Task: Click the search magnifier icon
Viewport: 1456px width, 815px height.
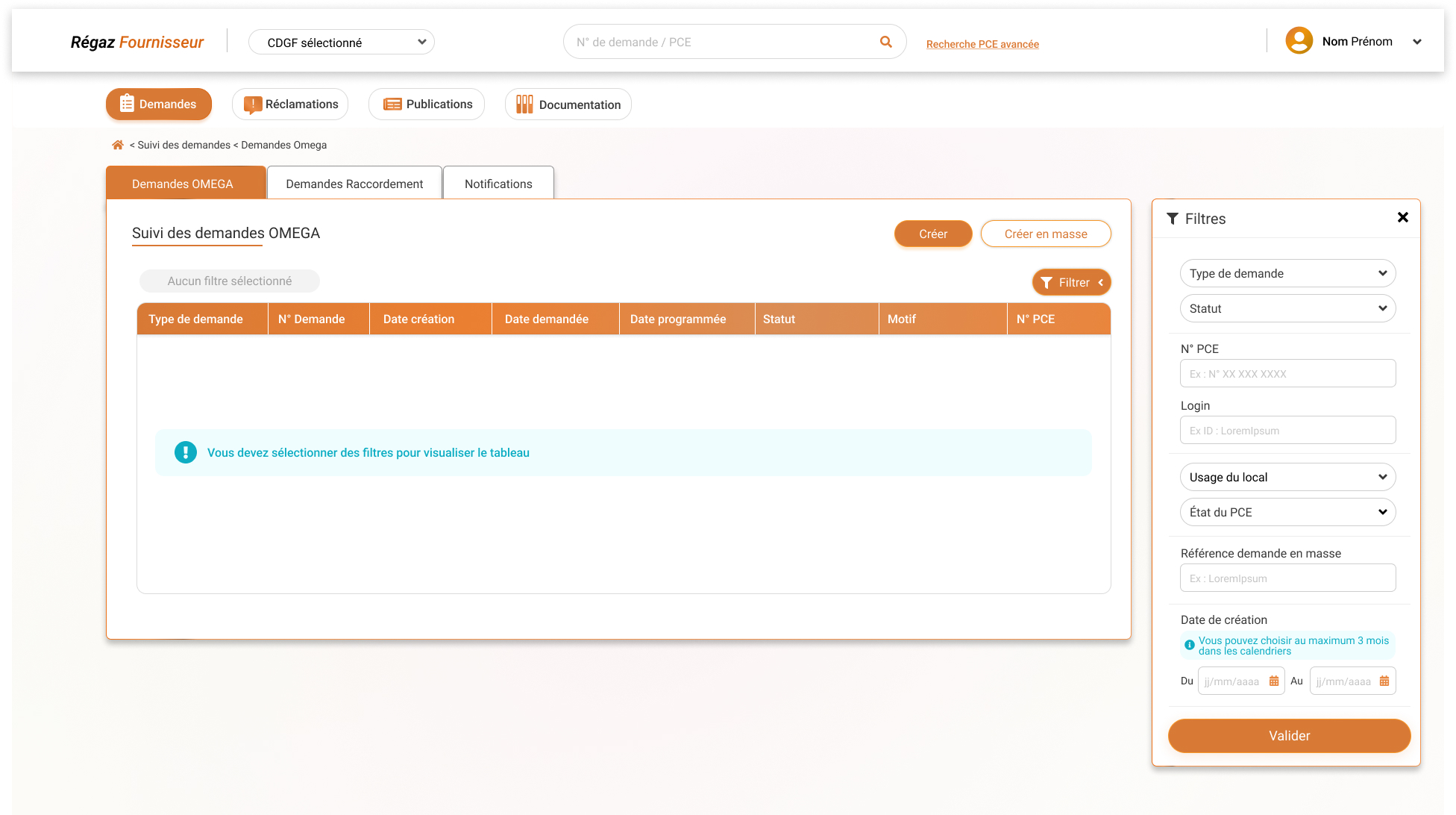Action: tap(885, 42)
